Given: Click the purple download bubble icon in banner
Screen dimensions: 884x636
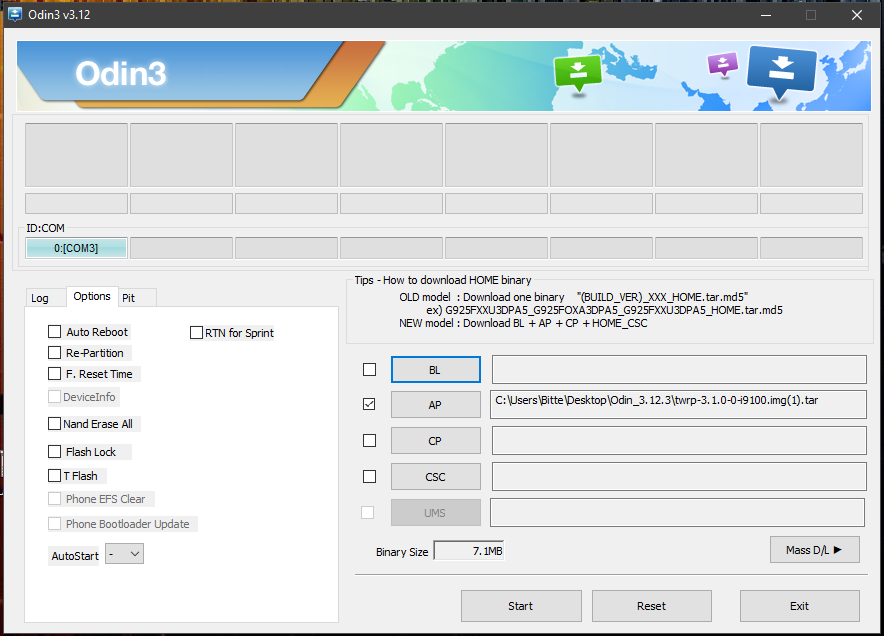Looking at the screenshot, I should point(722,64).
